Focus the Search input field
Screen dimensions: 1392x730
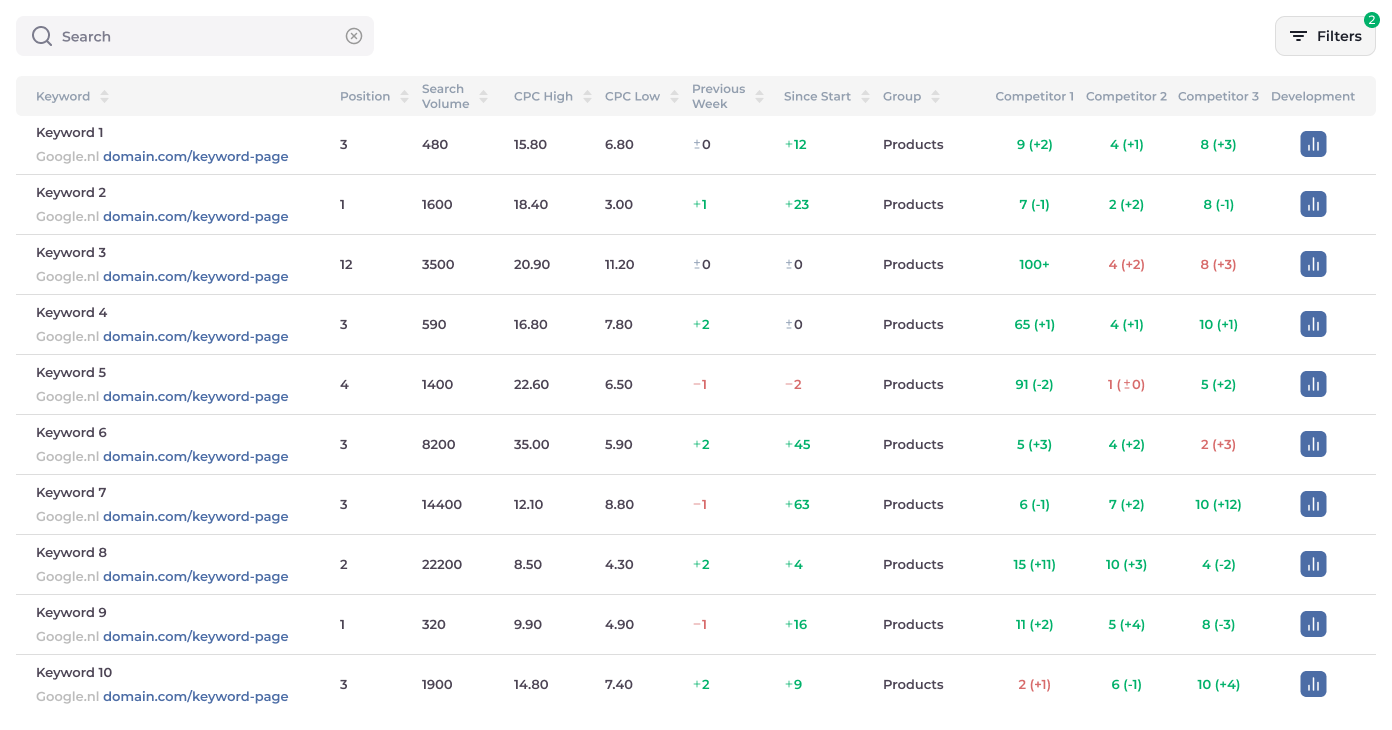click(x=195, y=36)
